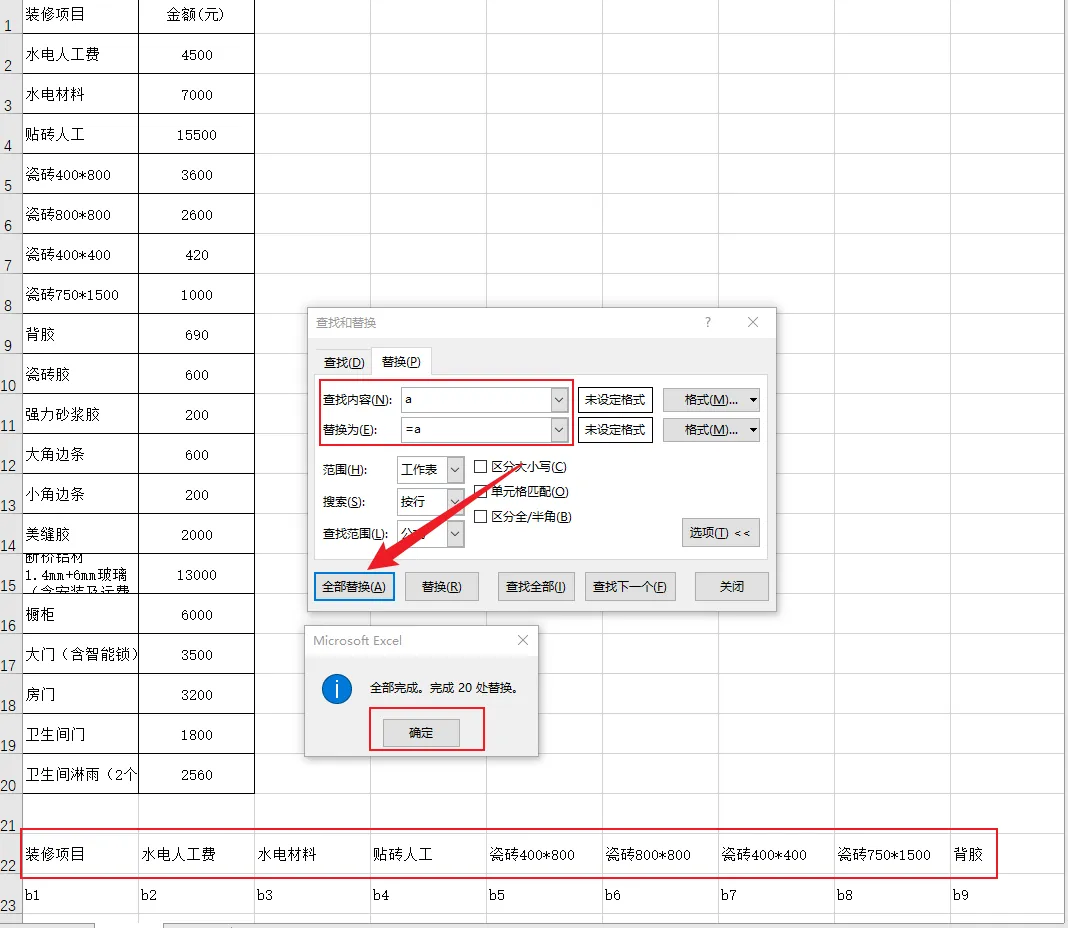Open the 格式(M) arrow beside 替换为
The image size is (1068, 928).
click(x=753, y=430)
